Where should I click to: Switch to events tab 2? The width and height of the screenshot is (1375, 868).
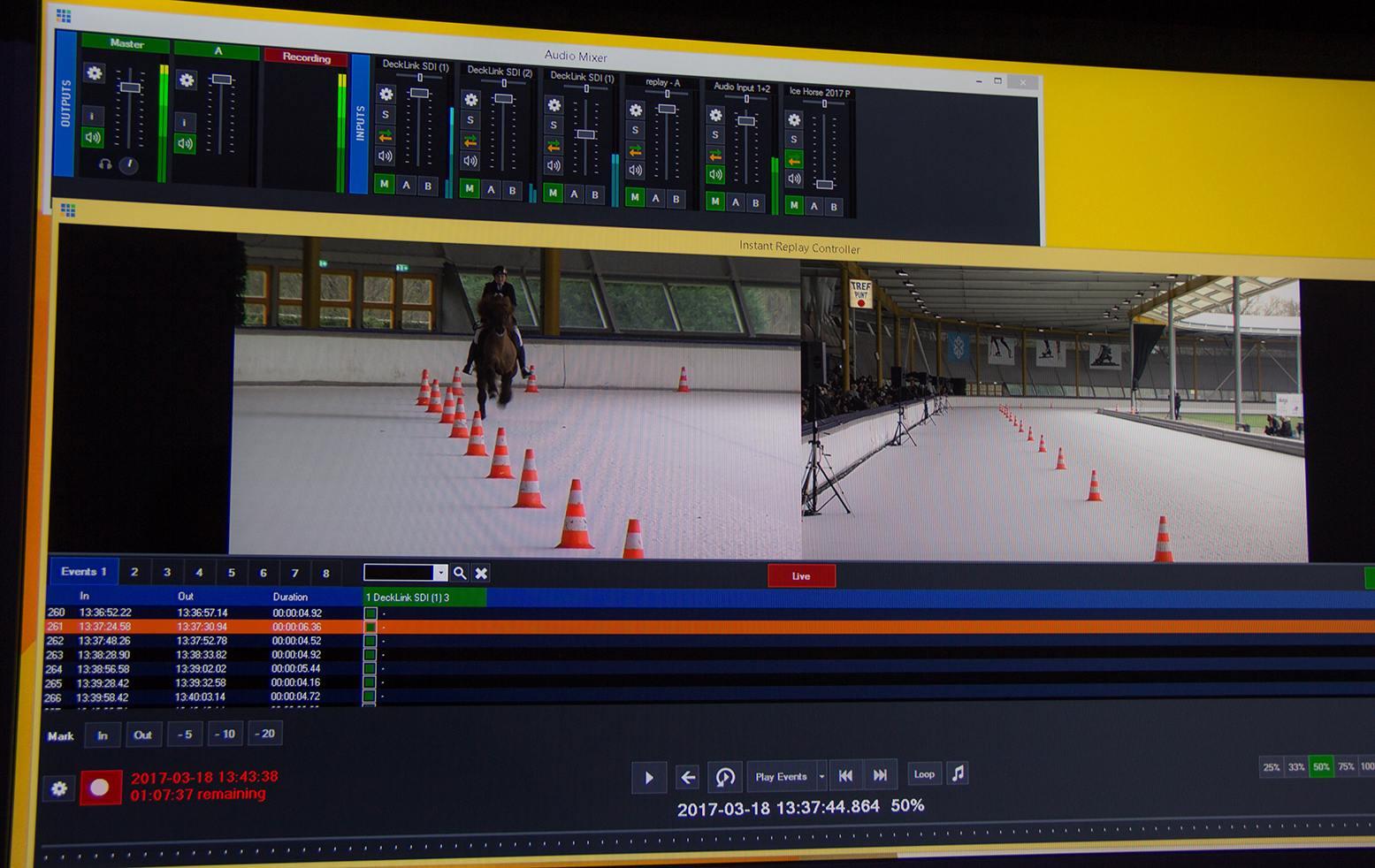click(x=134, y=572)
